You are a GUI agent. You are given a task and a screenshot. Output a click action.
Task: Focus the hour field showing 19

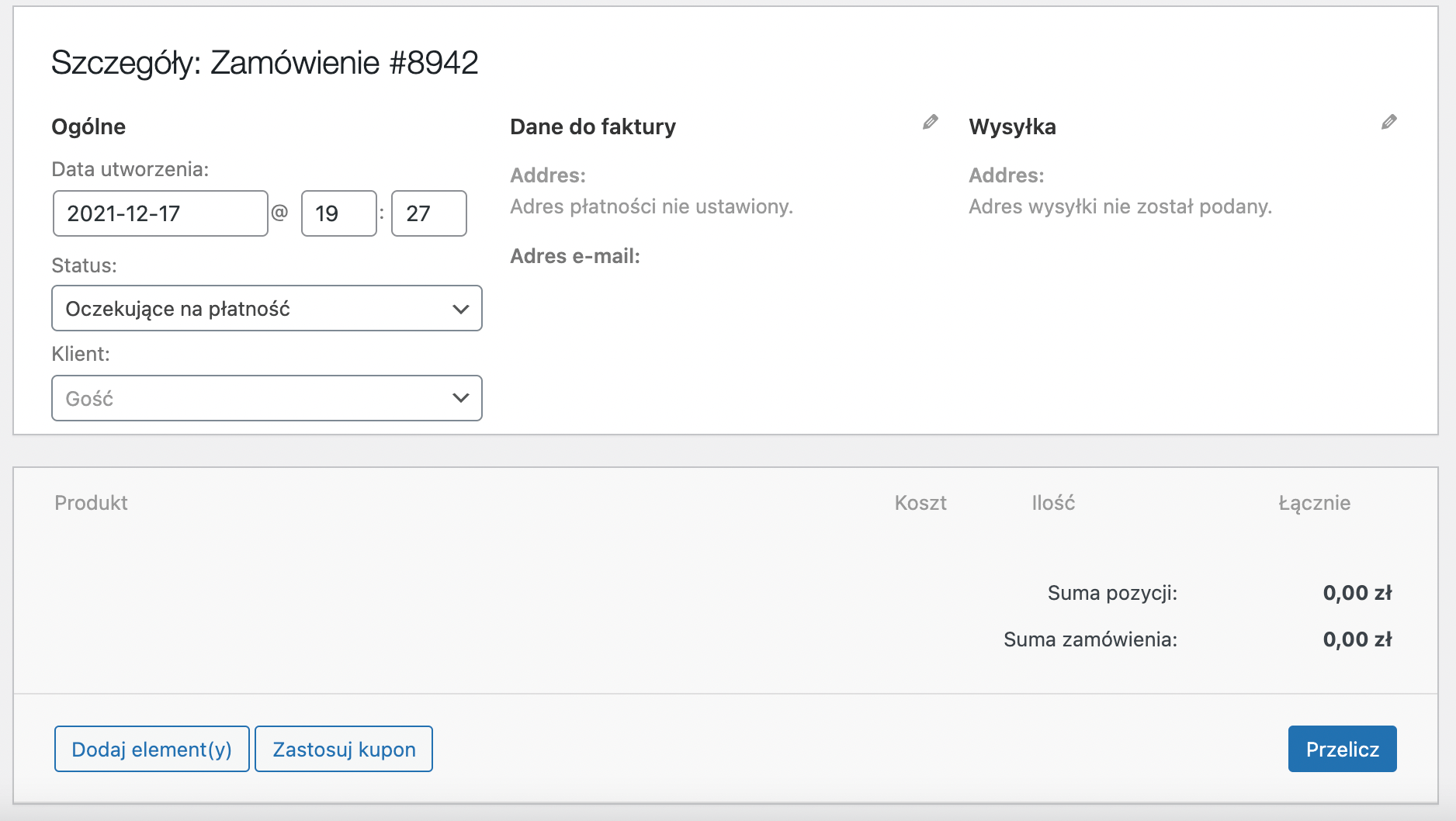[339, 213]
